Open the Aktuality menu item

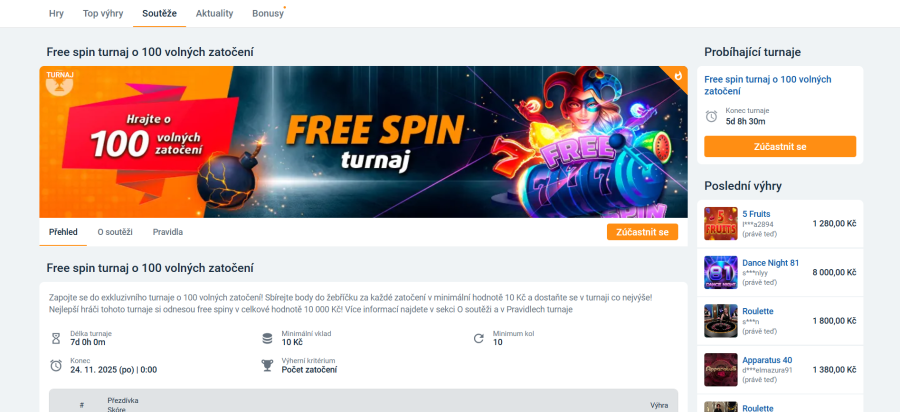(x=215, y=14)
